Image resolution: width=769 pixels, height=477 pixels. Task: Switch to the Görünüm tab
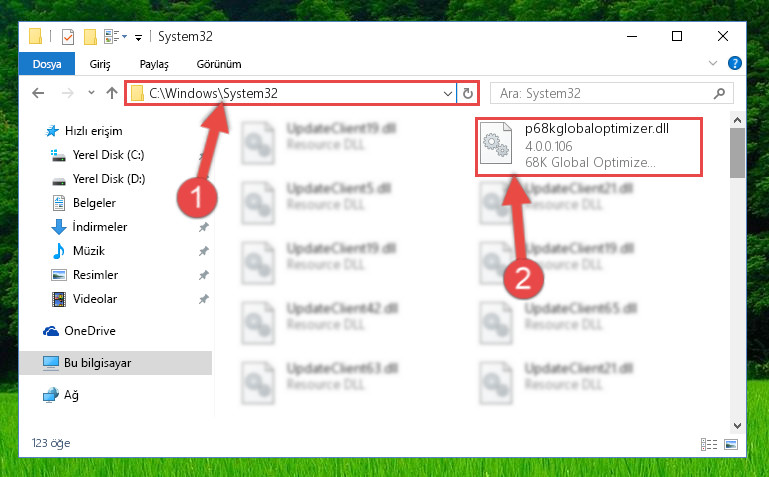(x=219, y=64)
